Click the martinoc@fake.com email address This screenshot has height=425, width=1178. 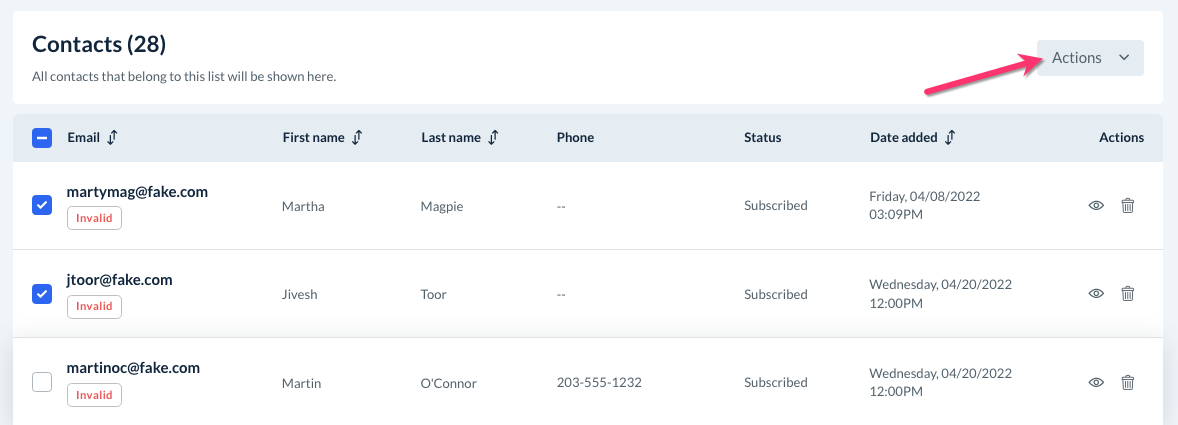coord(133,368)
